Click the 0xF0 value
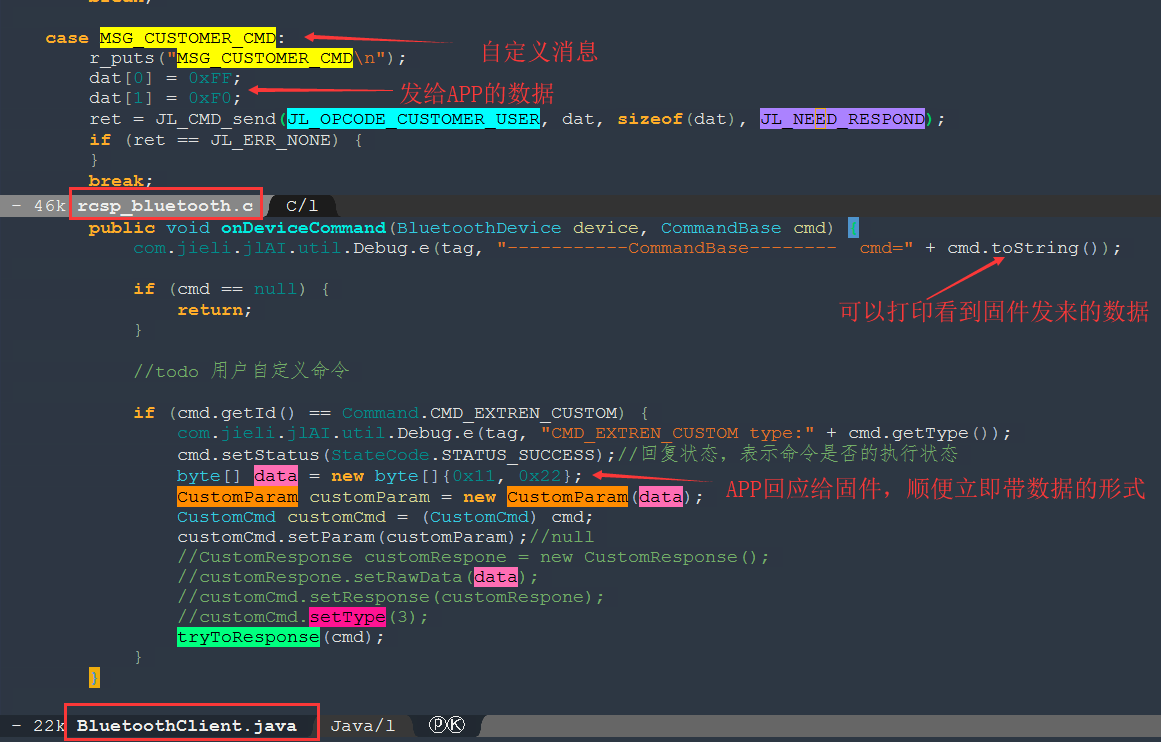Viewport: 1161px width, 742px height. click(x=210, y=98)
